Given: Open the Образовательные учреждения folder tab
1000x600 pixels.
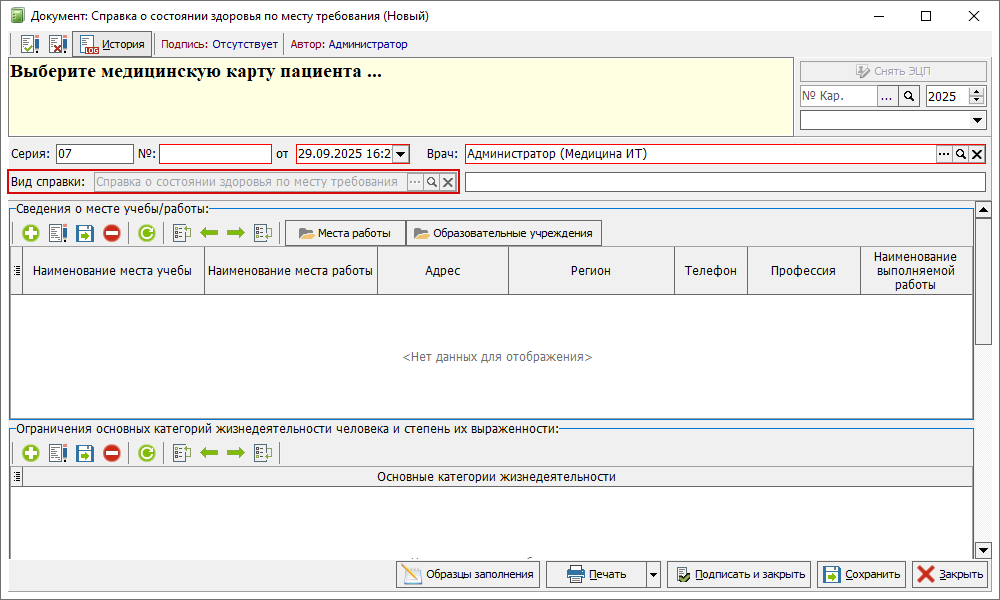Looking at the screenshot, I should pyautogui.click(x=504, y=233).
